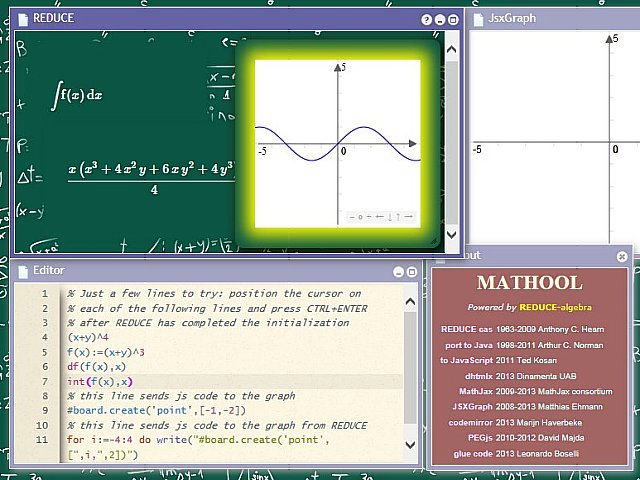Screen dimensions: 640x480
Task: Click 'port to Java' credit row
Action: pyautogui.click(x=524, y=345)
